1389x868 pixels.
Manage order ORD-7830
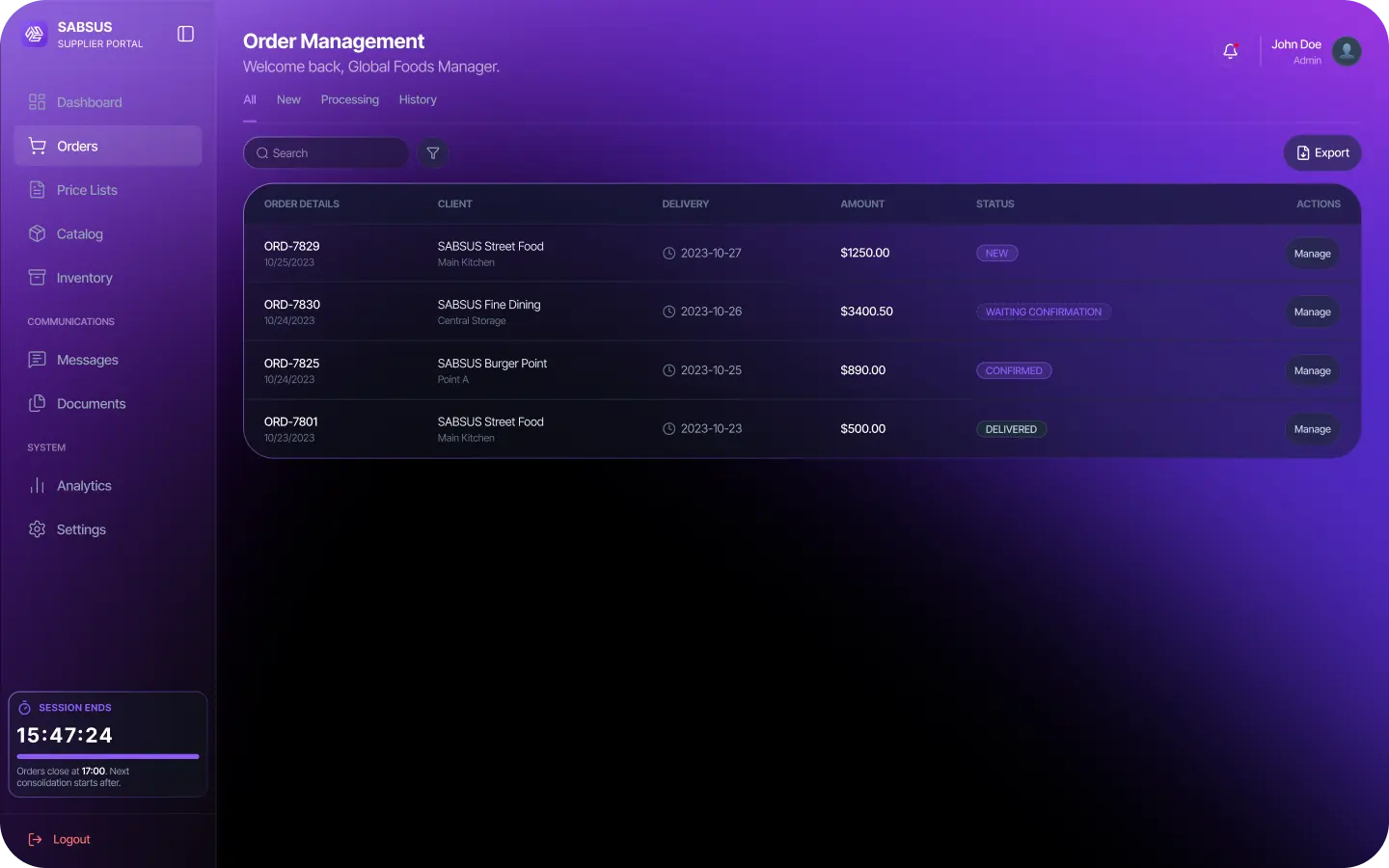(1312, 312)
